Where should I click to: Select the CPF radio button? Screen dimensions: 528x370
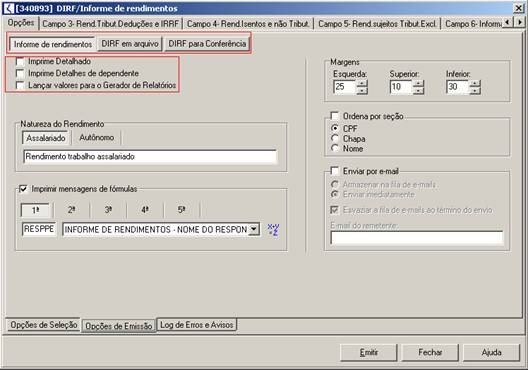[x=335, y=129]
